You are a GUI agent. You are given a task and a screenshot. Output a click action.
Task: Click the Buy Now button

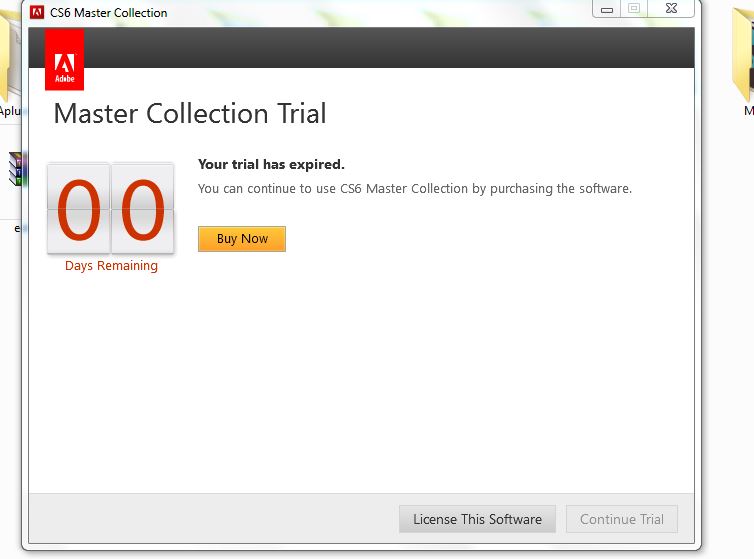click(242, 239)
